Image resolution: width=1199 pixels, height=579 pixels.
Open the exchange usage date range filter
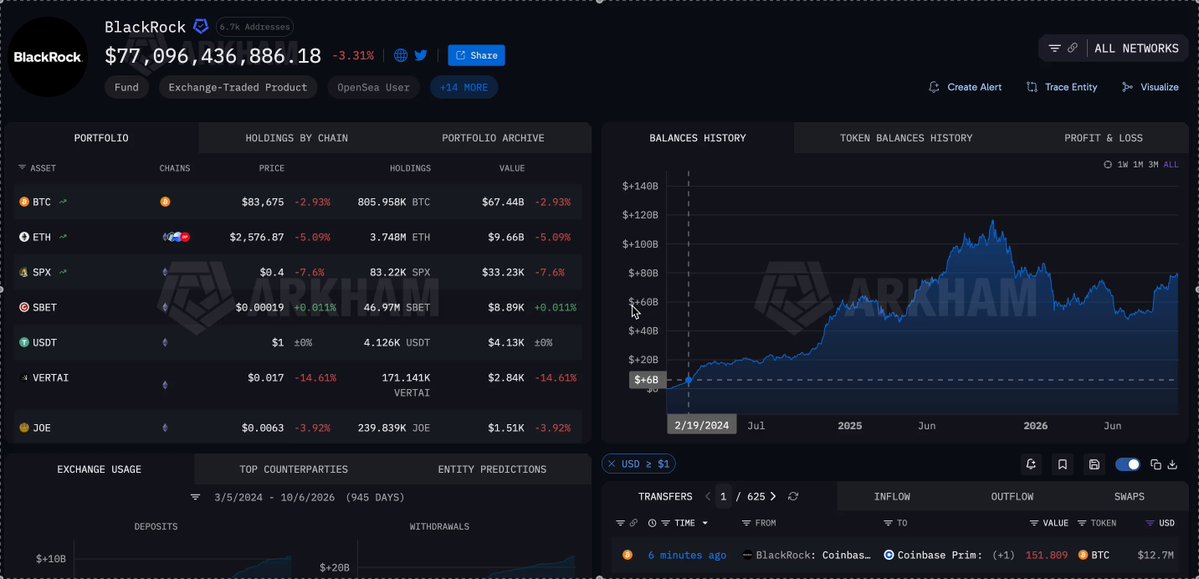pyautogui.click(x=196, y=497)
